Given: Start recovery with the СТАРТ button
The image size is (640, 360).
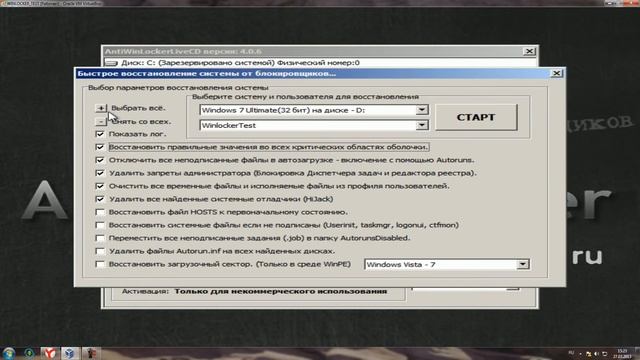Looking at the screenshot, I should tap(476, 117).
